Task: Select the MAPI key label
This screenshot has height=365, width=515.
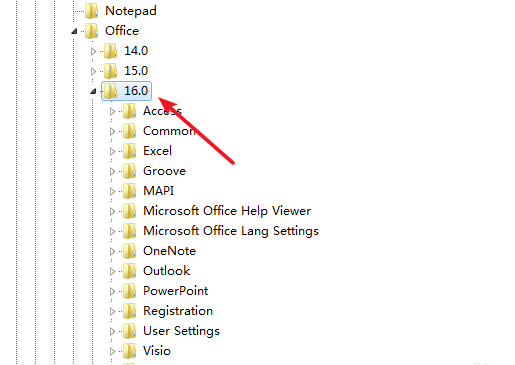Action: point(158,191)
